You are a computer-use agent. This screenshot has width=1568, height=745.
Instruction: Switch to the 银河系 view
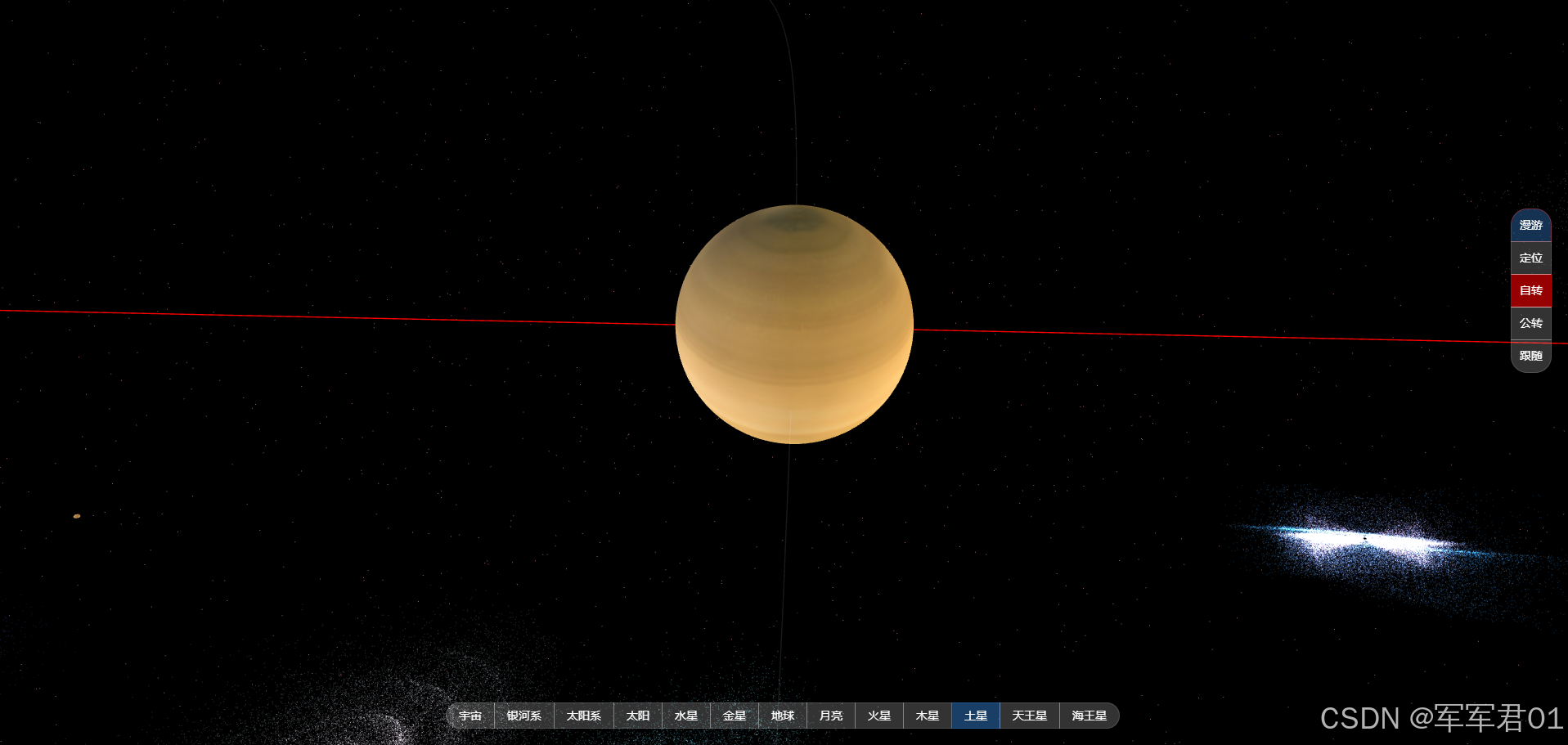524,716
